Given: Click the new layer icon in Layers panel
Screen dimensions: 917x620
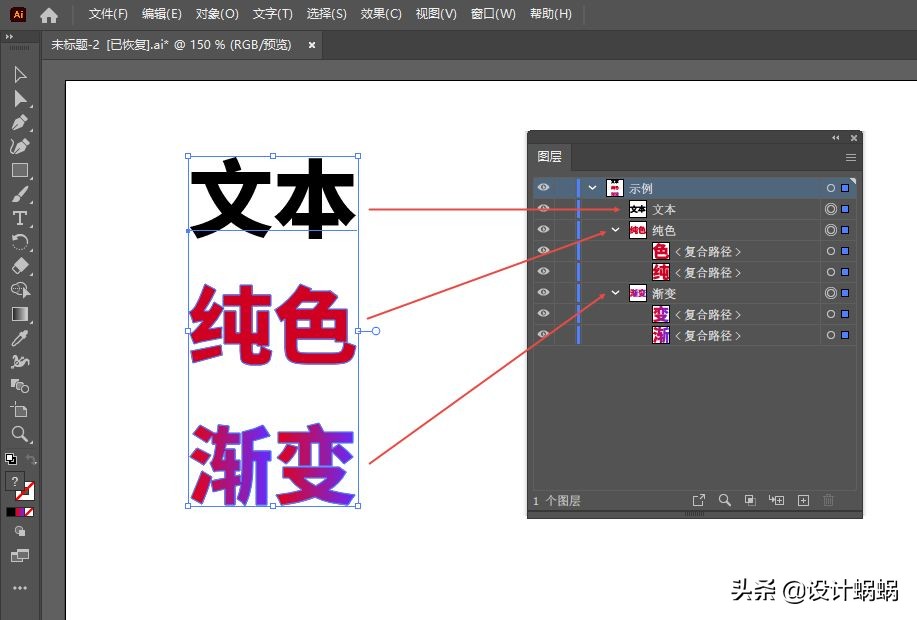Looking at the screenshot, I should (803, 500).
